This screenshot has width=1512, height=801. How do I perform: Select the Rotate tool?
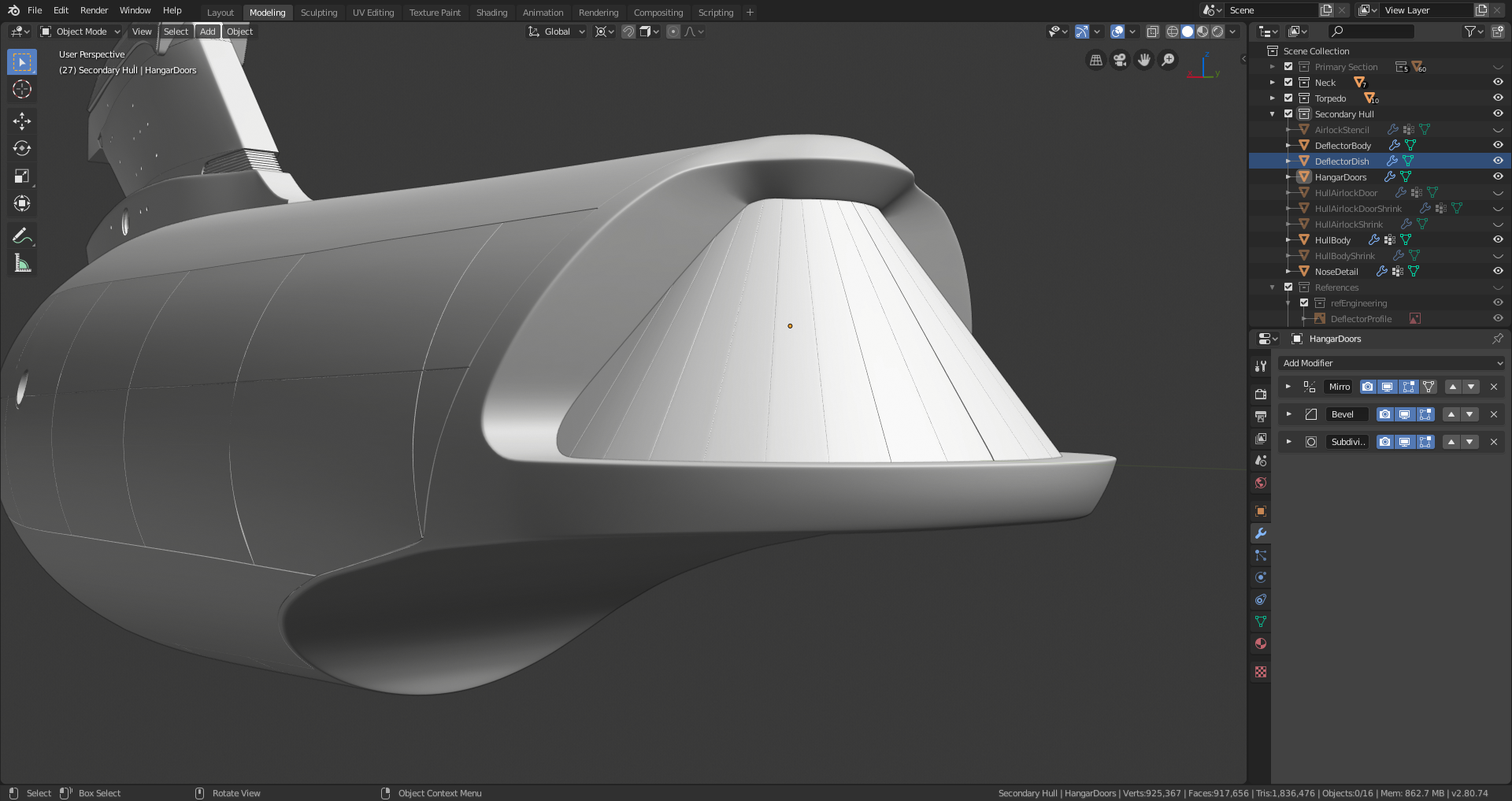coord(22,148)
